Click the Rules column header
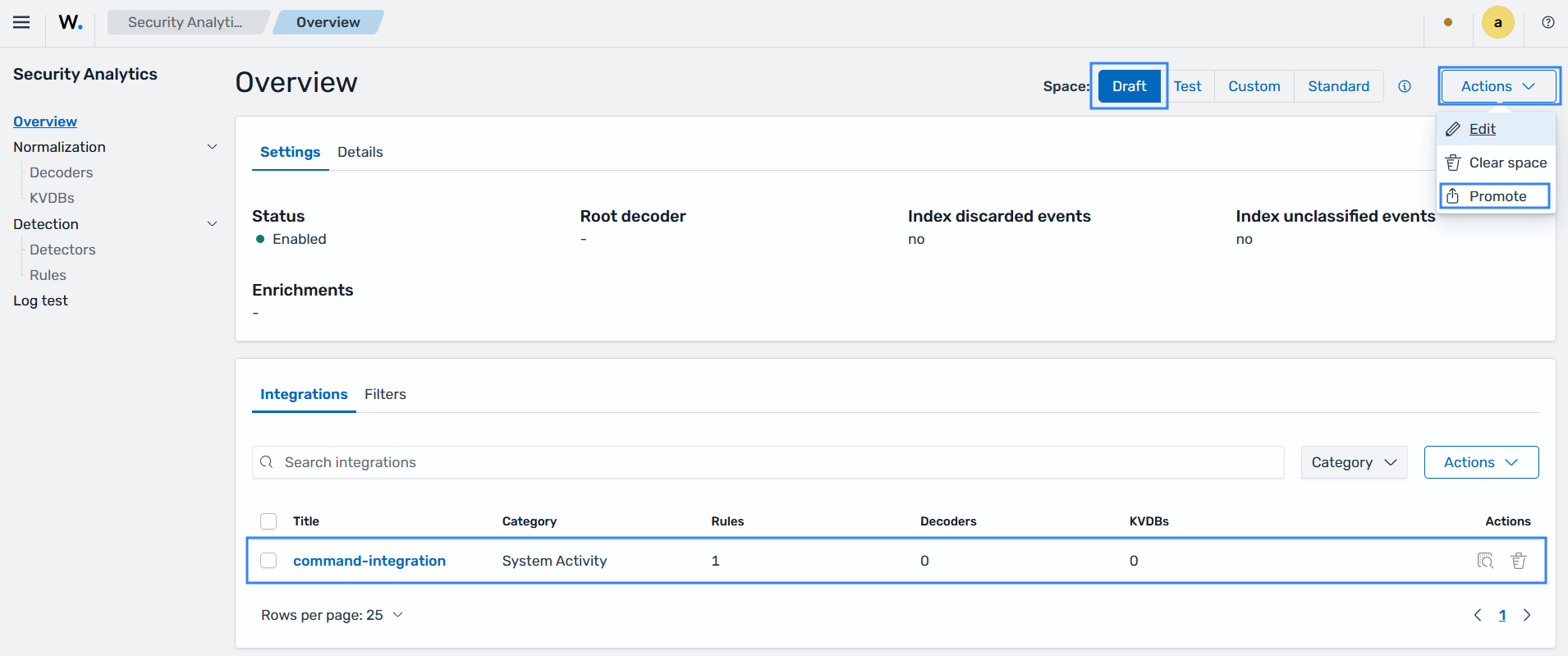Screen dimensions: 1568x656 point(727,521)
